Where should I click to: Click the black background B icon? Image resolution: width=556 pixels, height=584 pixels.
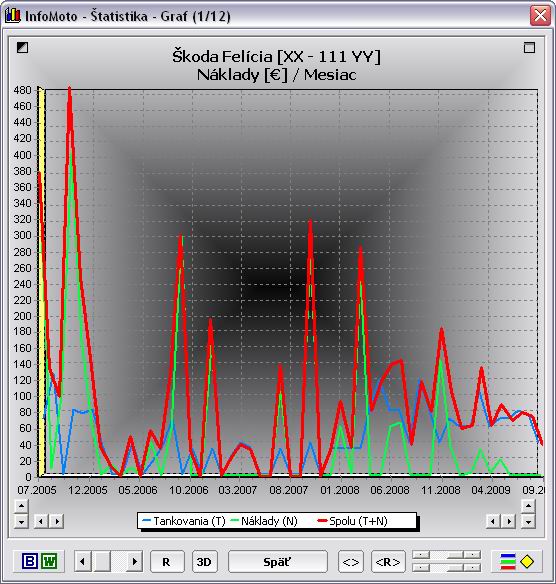[x=30, y=561]
